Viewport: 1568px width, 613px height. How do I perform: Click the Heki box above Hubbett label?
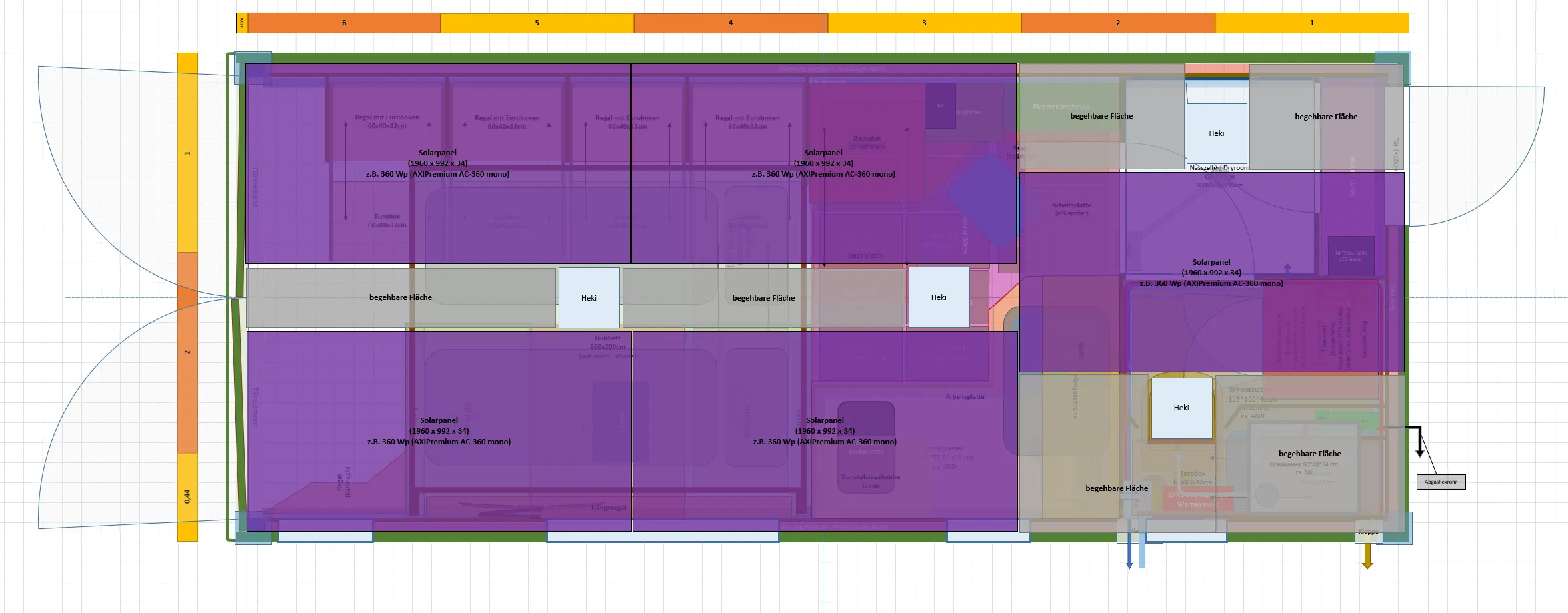click(589, 298)
